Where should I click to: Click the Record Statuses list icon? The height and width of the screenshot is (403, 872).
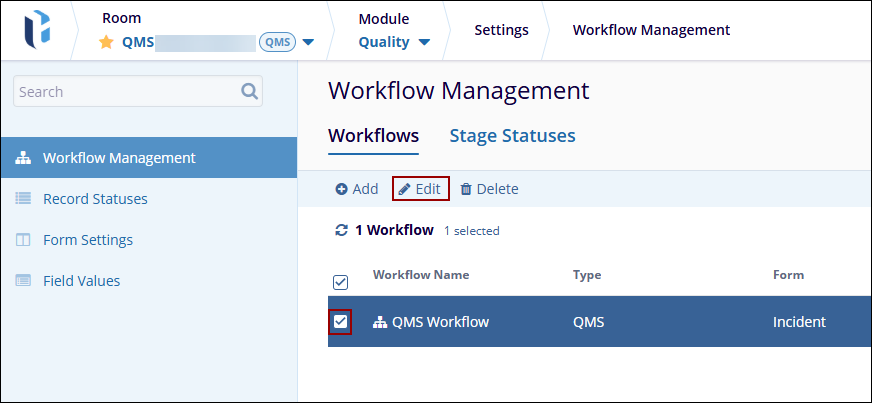point(23,199)
